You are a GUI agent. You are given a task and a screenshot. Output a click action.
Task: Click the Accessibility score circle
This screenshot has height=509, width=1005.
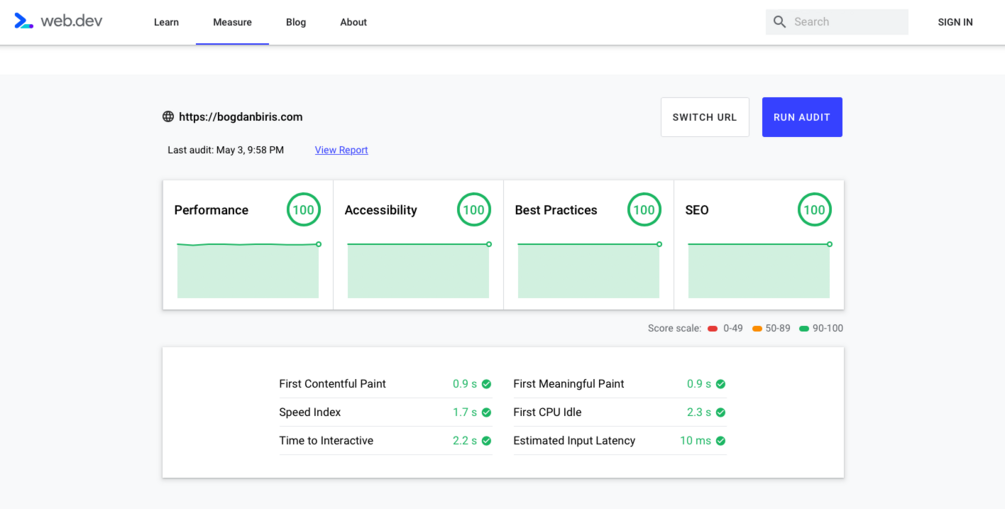tap(473, 210)
